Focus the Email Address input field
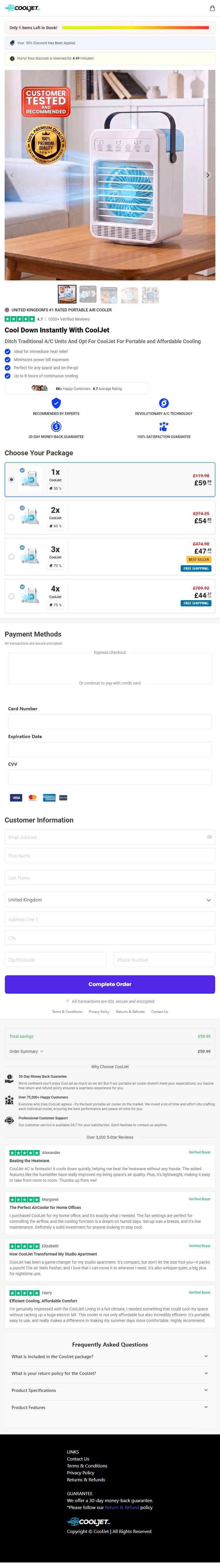 (x=110, y=837)
